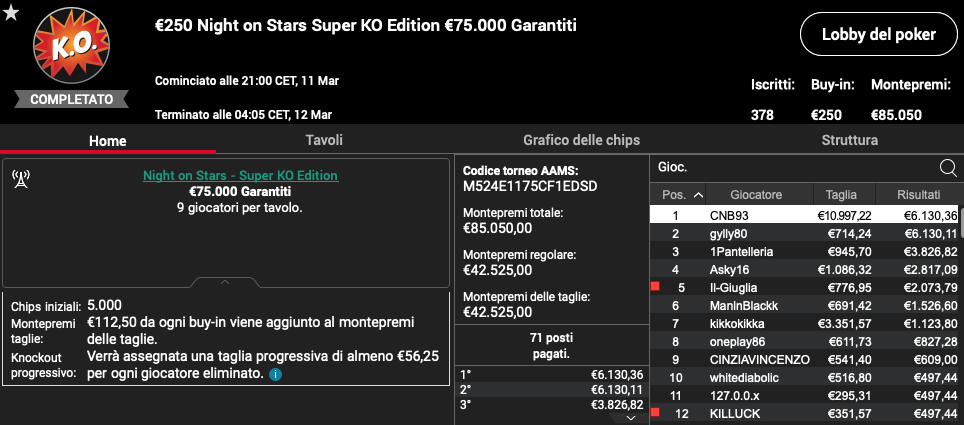Open Night on Stars - Super KO Edition link
964x425 pixels.
[240, 175]
